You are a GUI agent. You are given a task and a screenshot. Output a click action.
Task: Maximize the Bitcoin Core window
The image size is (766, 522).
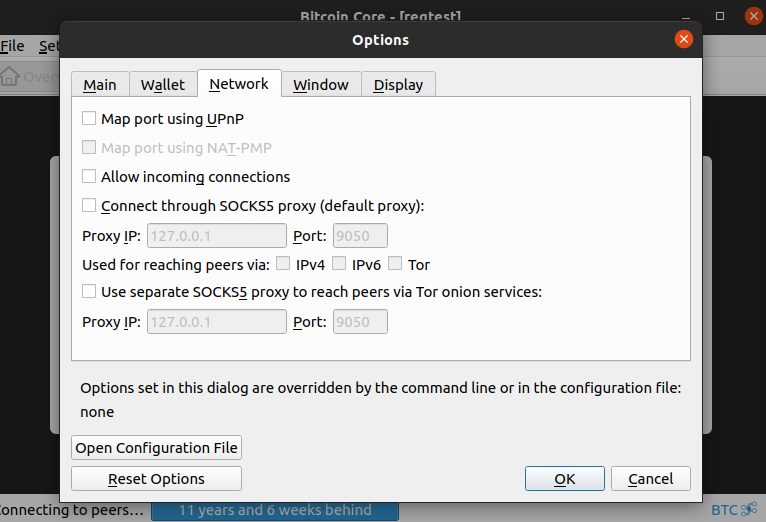coord(720,16)
